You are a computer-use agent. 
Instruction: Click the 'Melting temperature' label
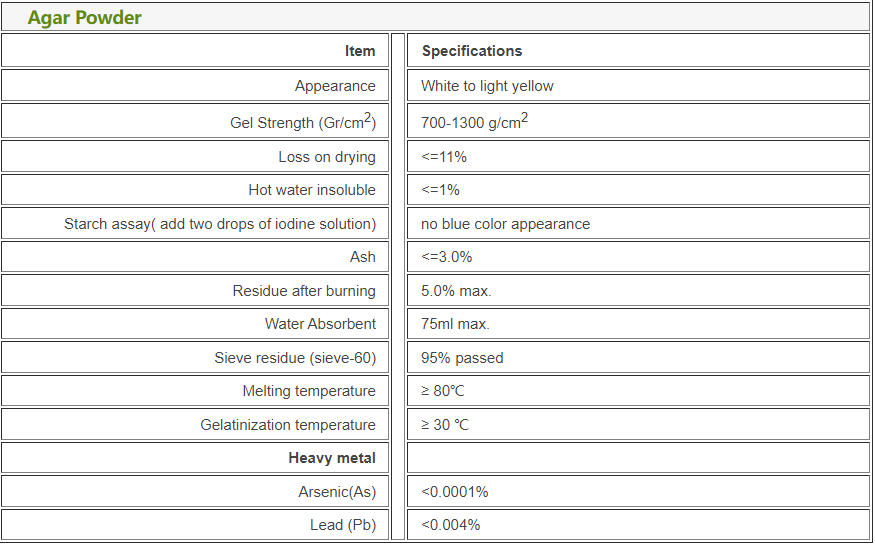pos(309,391)
